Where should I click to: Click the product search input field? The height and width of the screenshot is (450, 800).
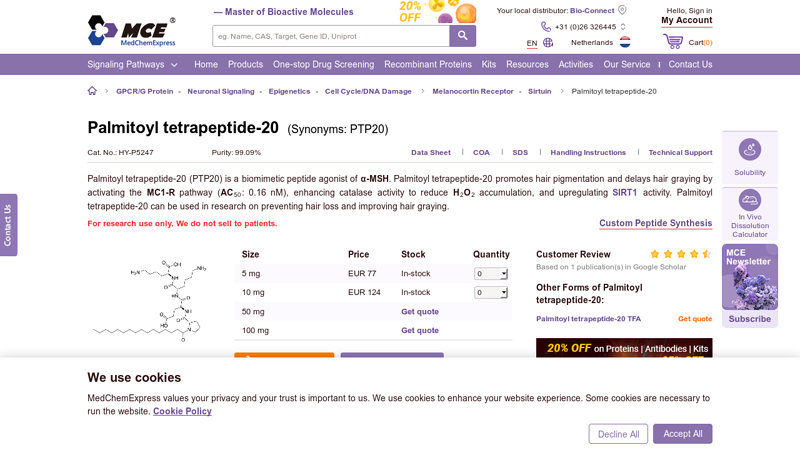click(331, 36)
